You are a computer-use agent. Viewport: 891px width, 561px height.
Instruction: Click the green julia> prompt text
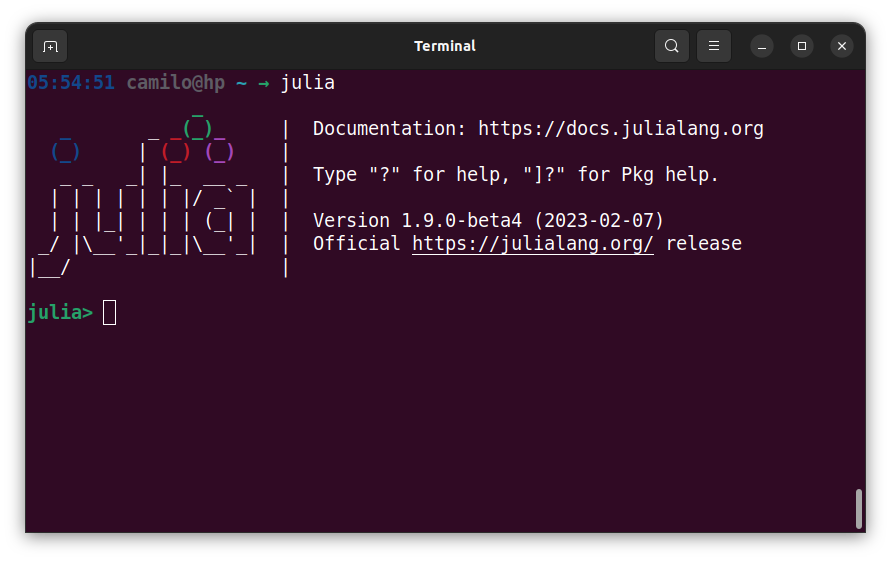click(x=59, y=313)
